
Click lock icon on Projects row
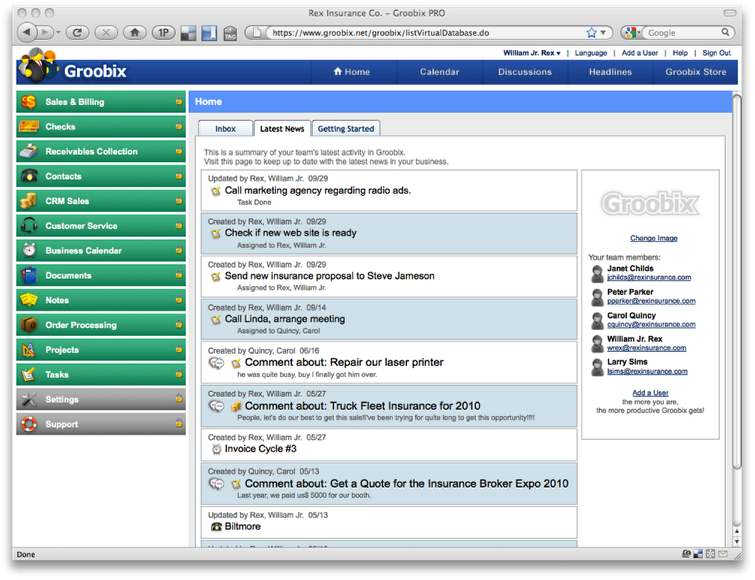click(x=179, y=348)
